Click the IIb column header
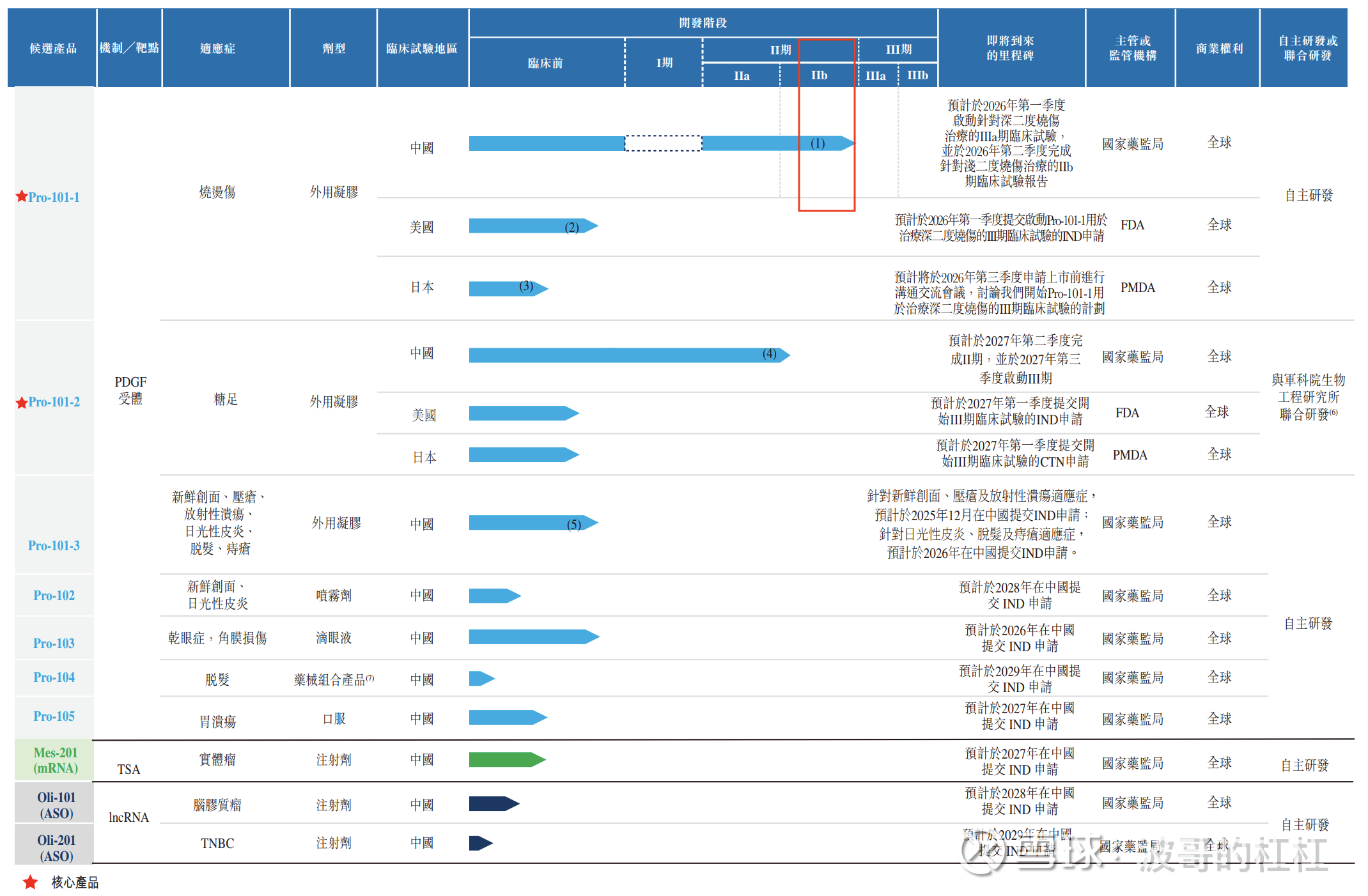Viewport: 1368px width, 896px height. [819, 75]
